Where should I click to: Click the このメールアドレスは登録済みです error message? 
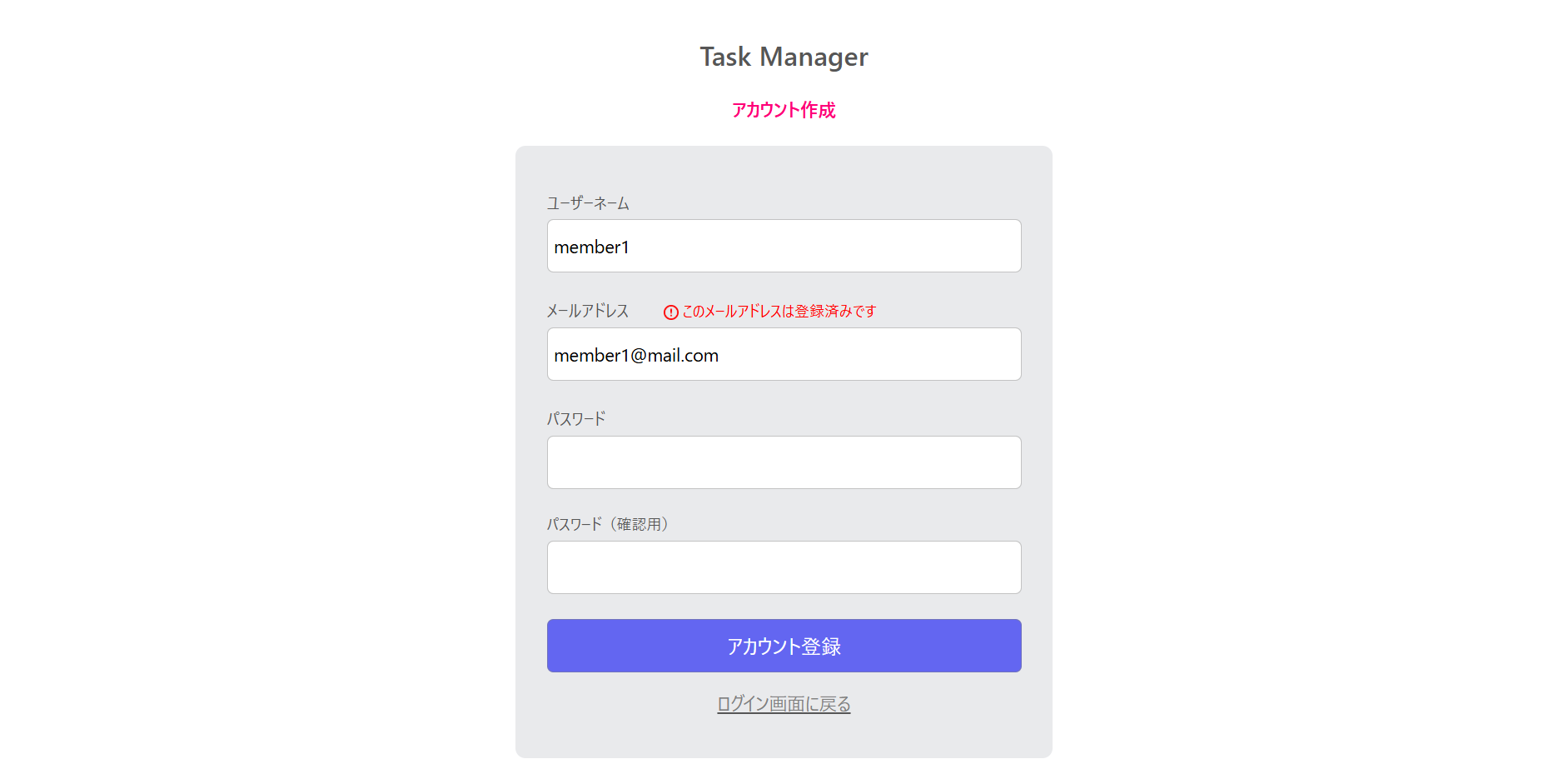tap(779, 312)
